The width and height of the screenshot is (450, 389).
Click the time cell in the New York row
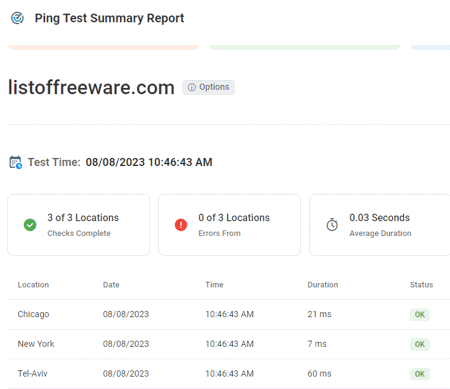click(230, 344)
